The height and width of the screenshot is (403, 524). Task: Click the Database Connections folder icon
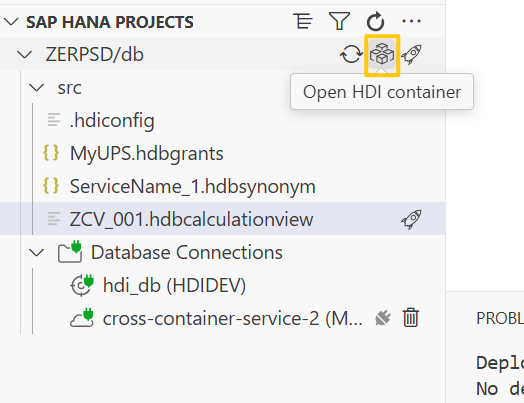[x=70, y=252]
